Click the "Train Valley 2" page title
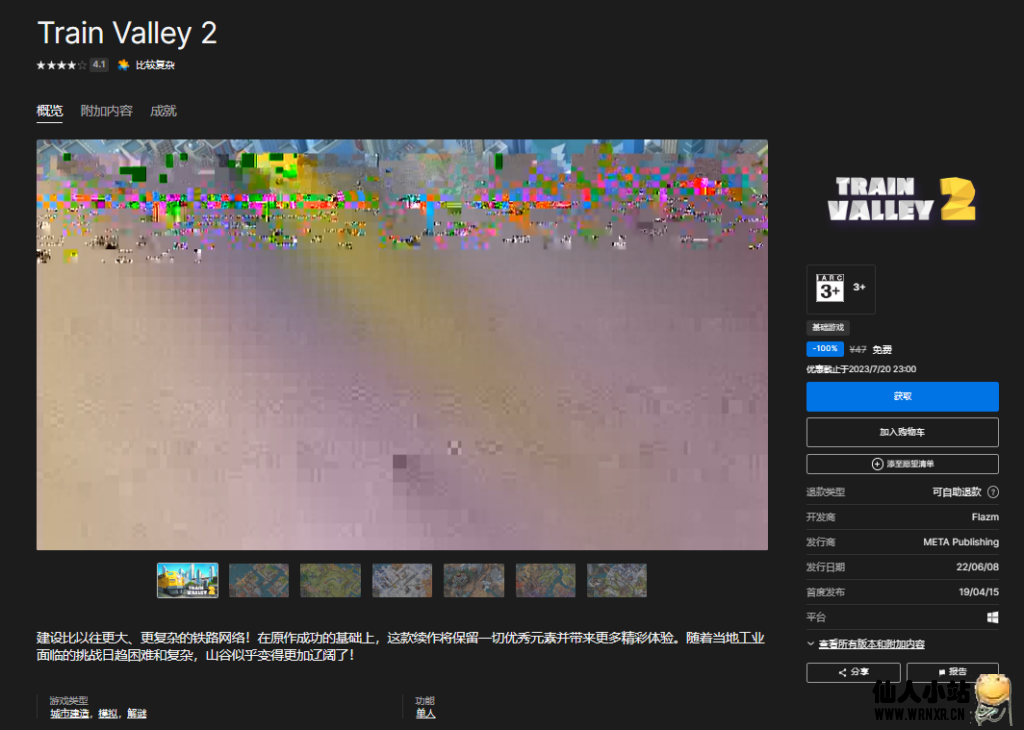 (127, 33)
